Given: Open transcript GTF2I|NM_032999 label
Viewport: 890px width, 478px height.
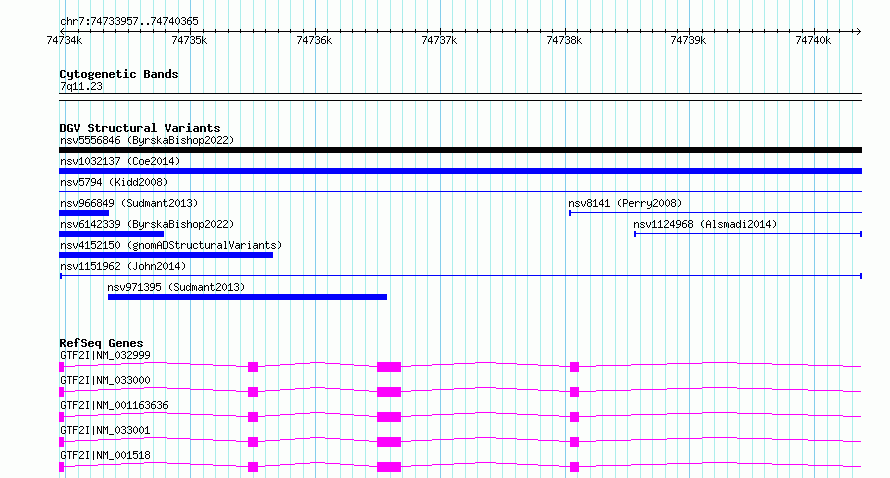Looking at the screenshot, I should point(105,355).
